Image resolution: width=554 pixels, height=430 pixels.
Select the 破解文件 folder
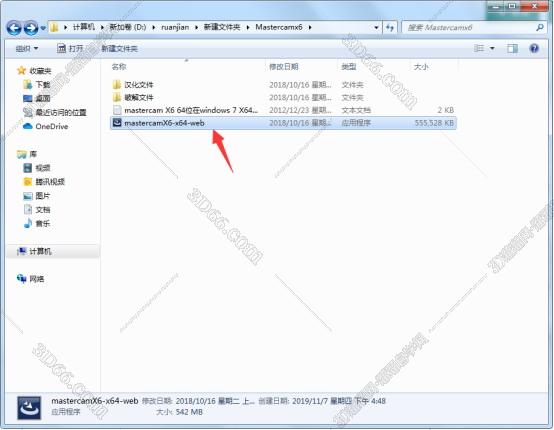point(138,97)
